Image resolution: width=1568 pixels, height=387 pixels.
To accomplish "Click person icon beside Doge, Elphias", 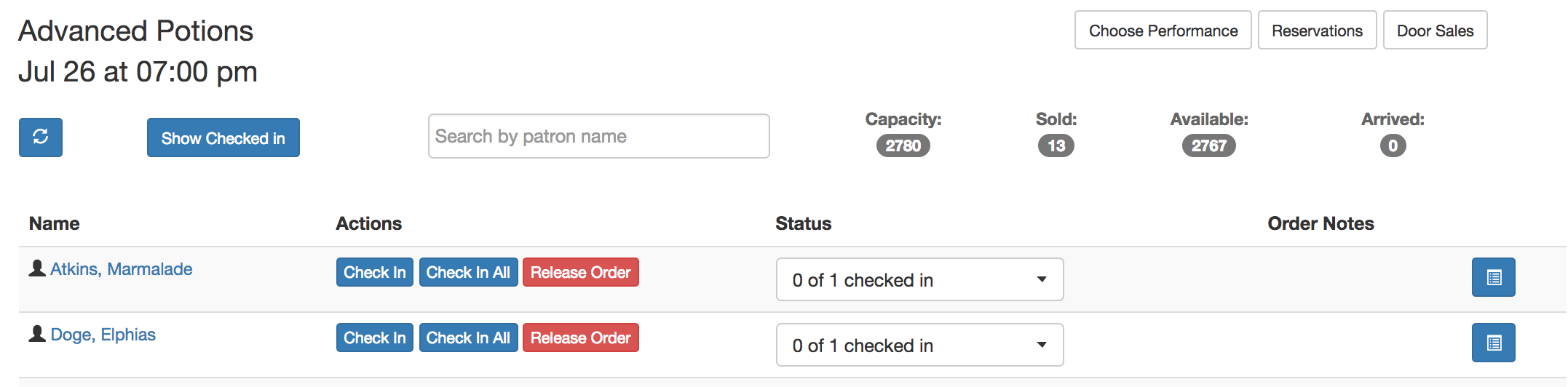I will pyautogui.click(x=37, y=334).
